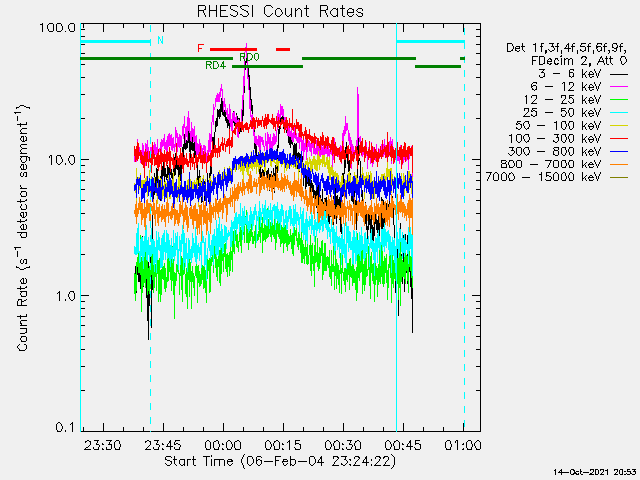640x480 pixels.
Task: Select the 50 - 100 keV legend entry
Action: pos(571,125)
